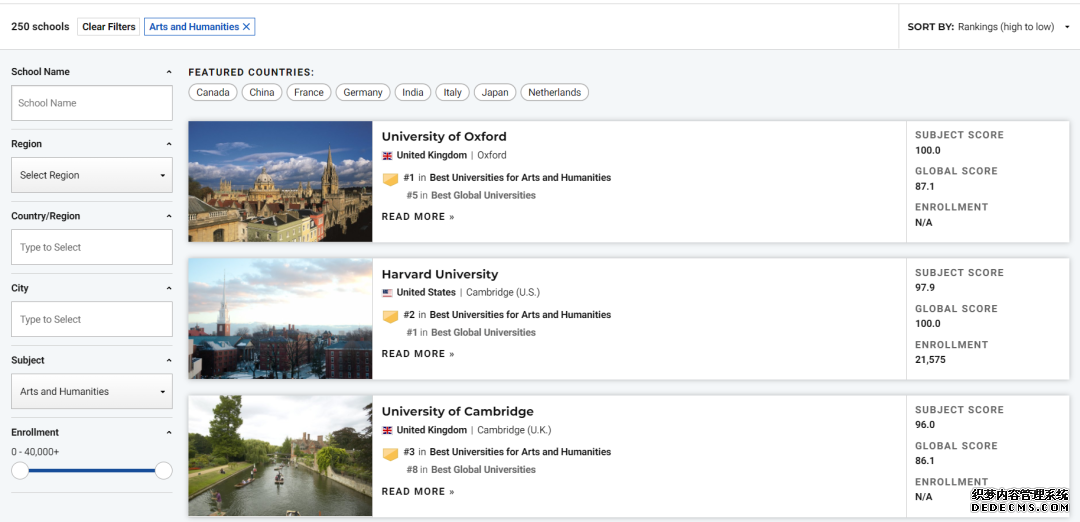Select China featured country pill
This screenshot has width=1080, height=522.
tap(262, 92)
